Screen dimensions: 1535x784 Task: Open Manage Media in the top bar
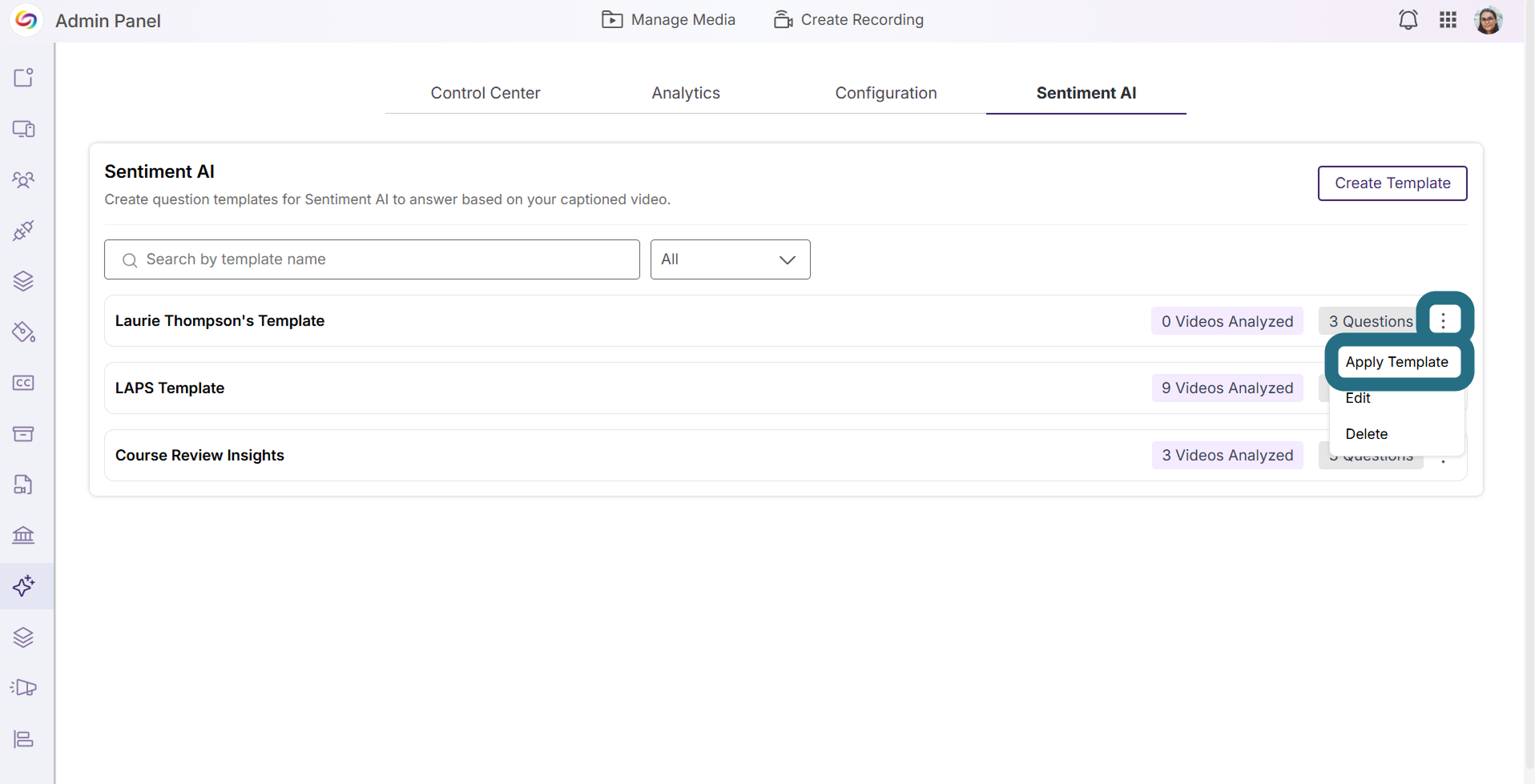pyautogui.click(x=668, y=20)
